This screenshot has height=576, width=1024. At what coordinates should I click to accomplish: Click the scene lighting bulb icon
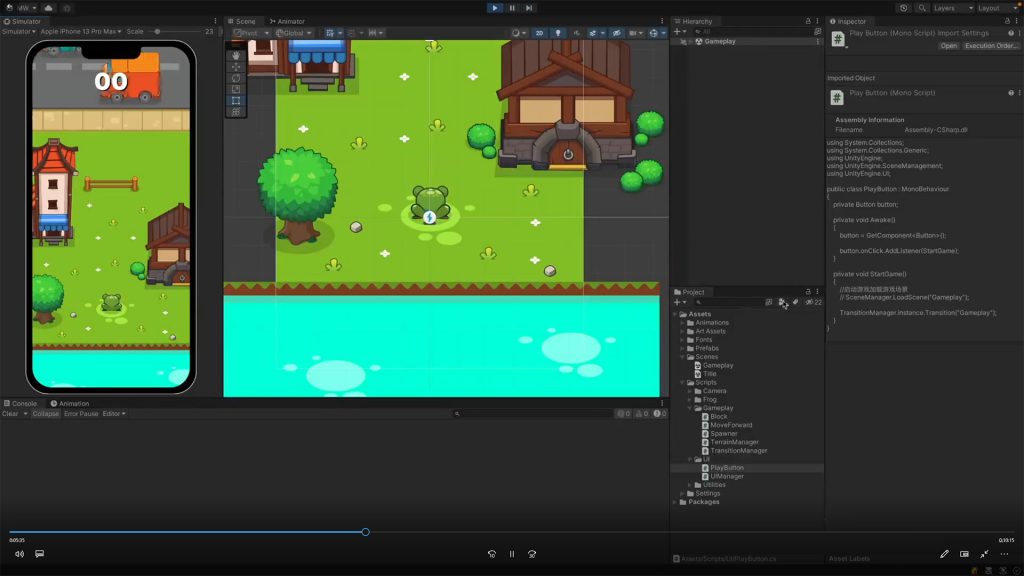[x=559, y=33]
